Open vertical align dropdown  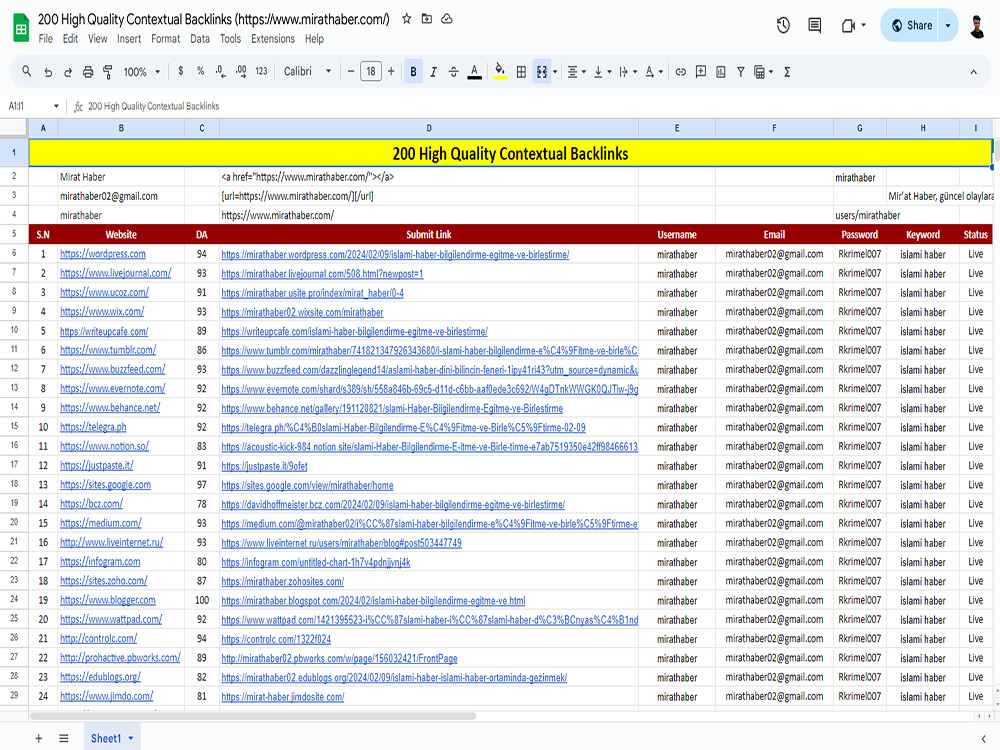[602, 72]
